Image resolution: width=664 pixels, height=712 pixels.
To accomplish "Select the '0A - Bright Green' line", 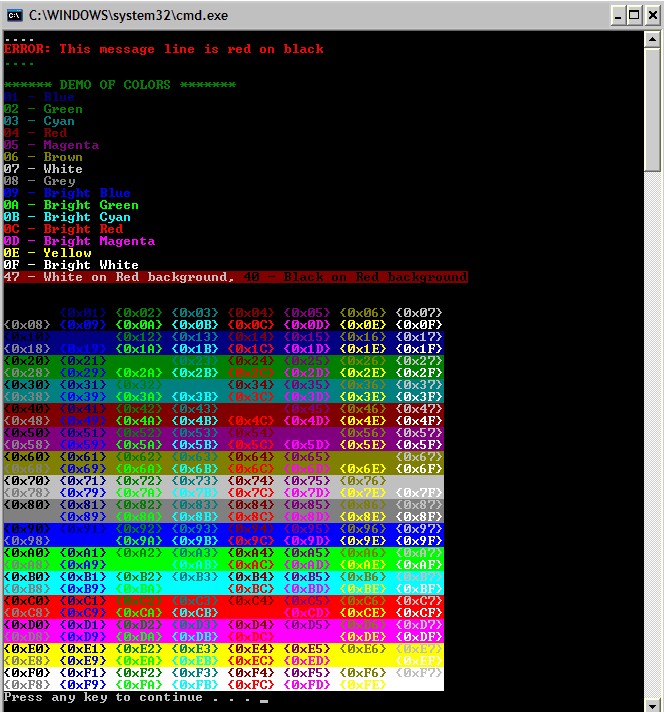I will (x=71, y=205).
